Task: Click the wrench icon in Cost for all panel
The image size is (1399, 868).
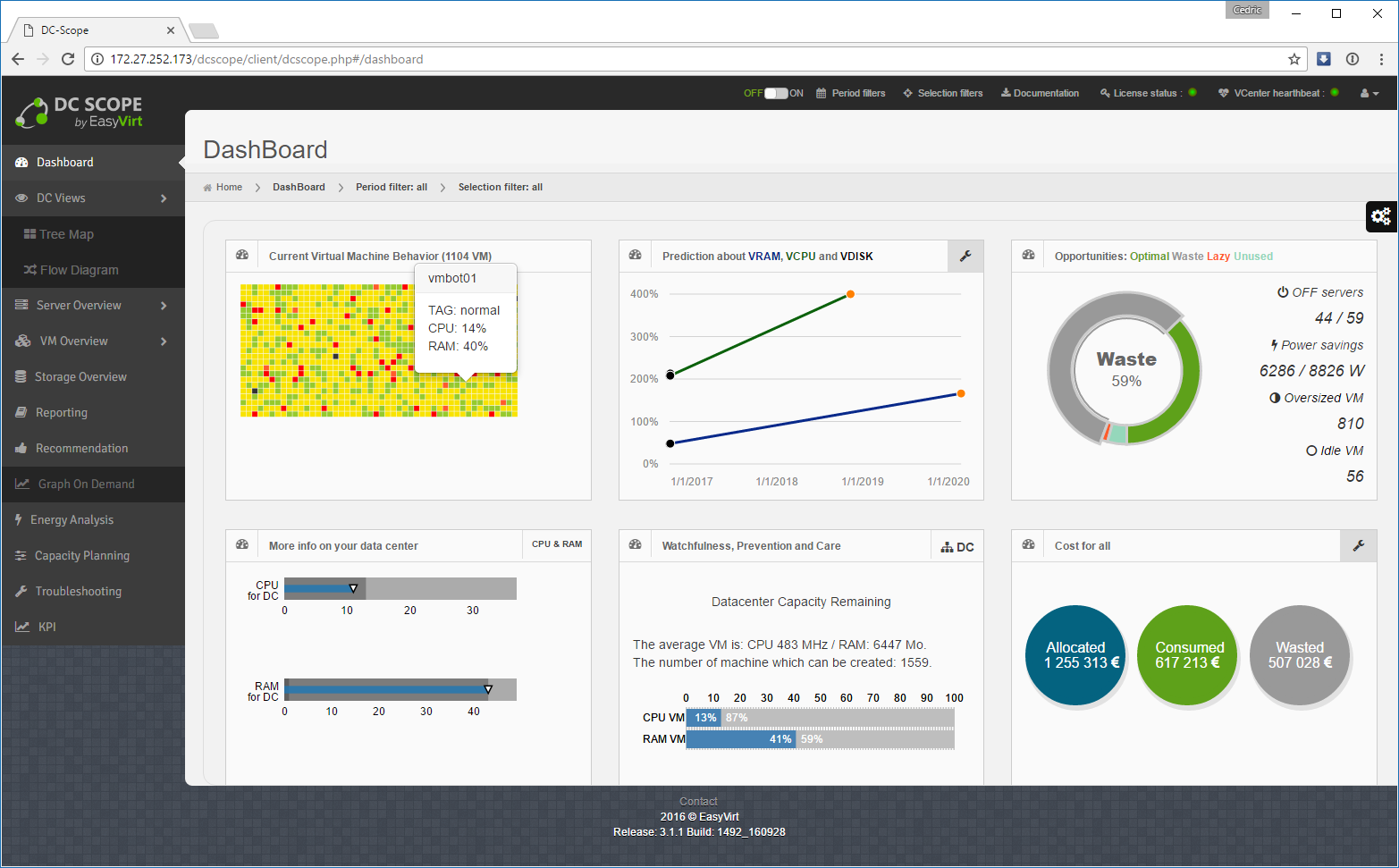Action: pos(1358,546)
